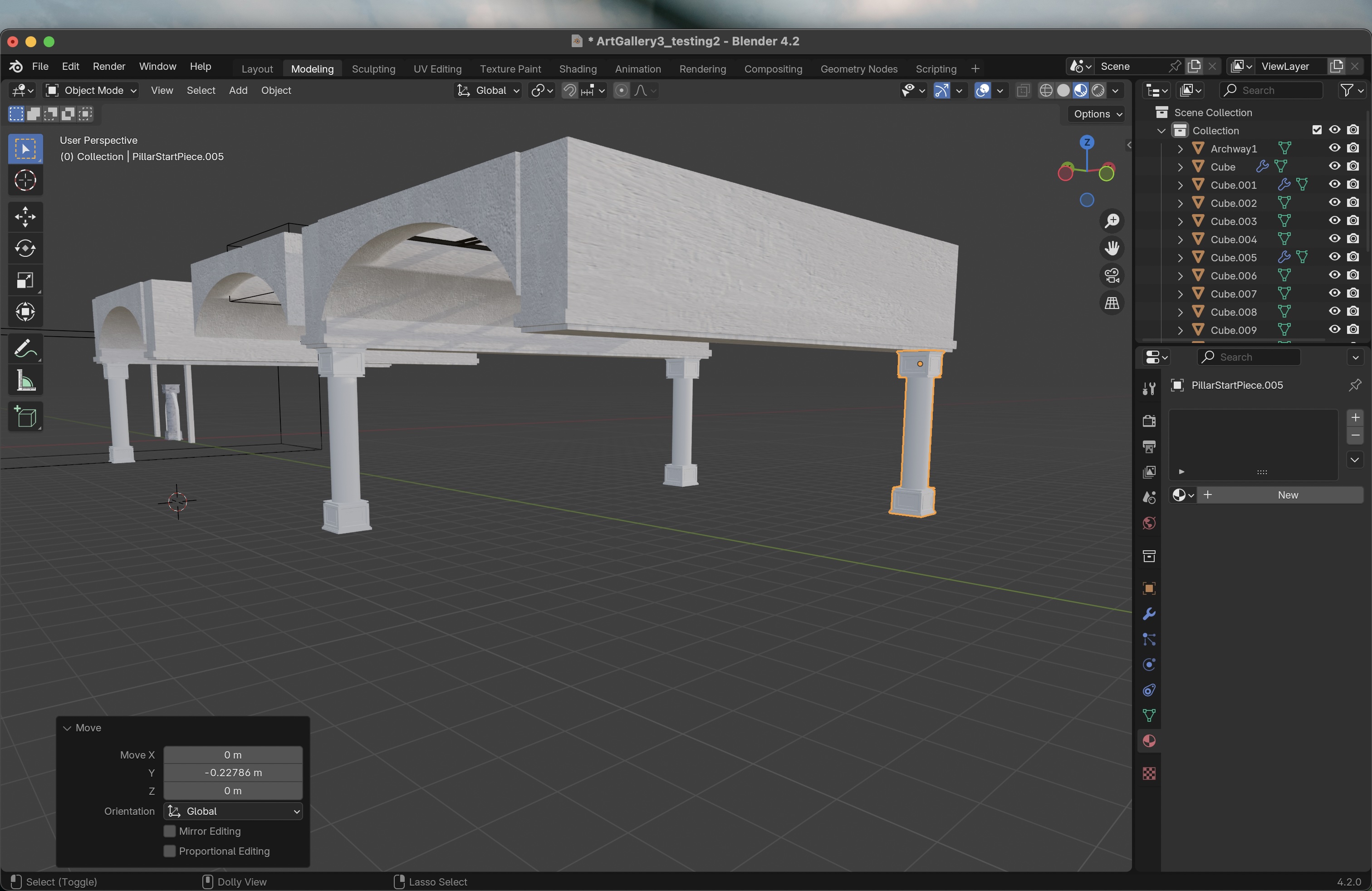Toggle the camera view icon

pyautogui.click(x=1112, y=275)
